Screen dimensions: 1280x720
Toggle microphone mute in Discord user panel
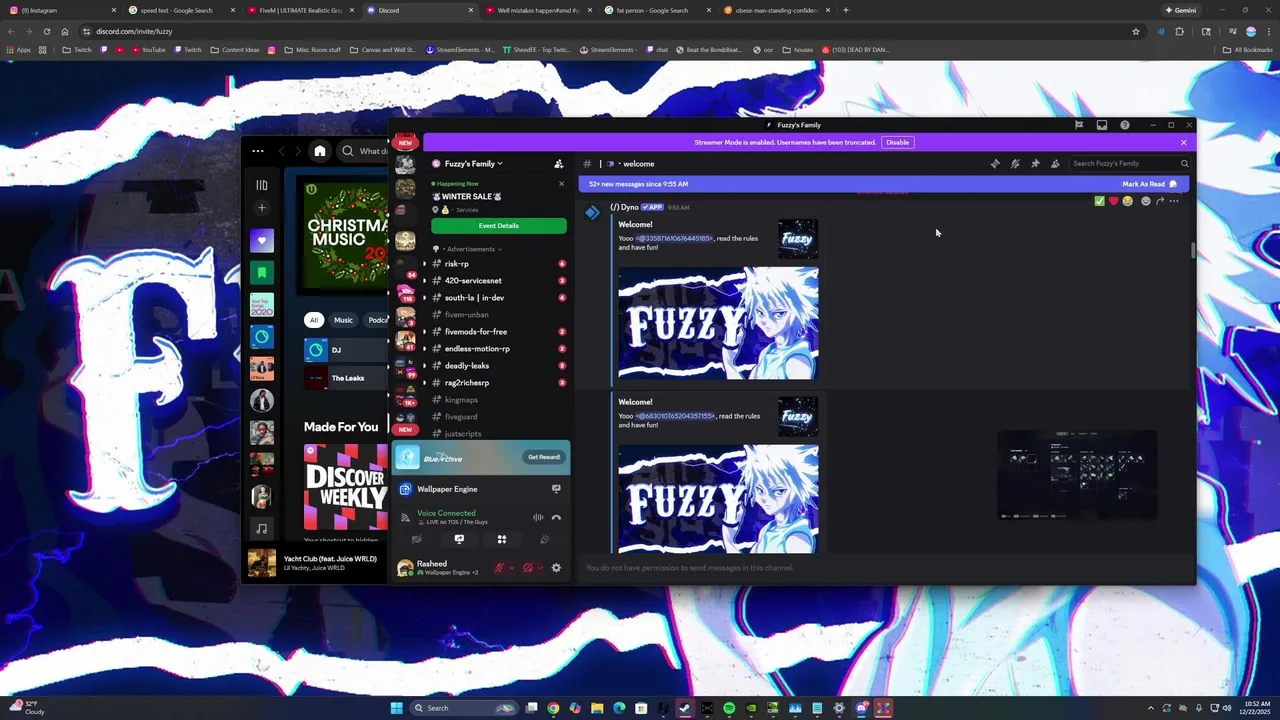coord(499,568)
